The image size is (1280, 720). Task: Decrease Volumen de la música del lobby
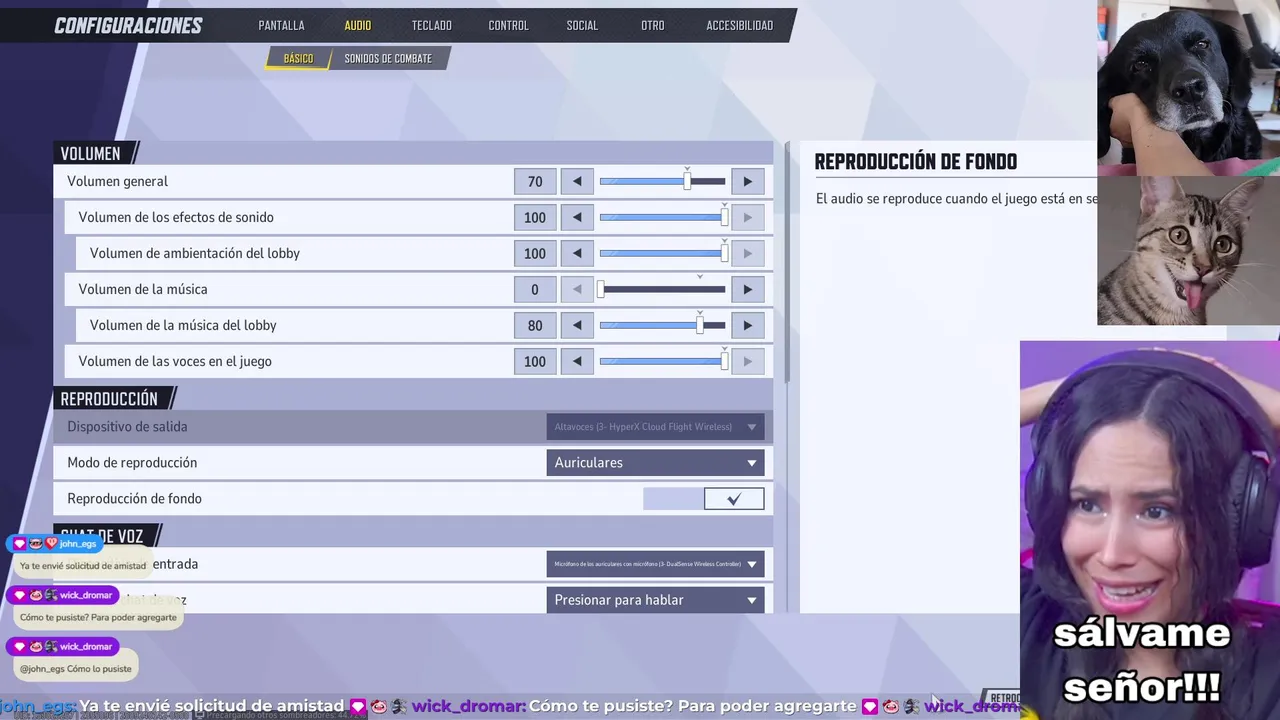577,325
